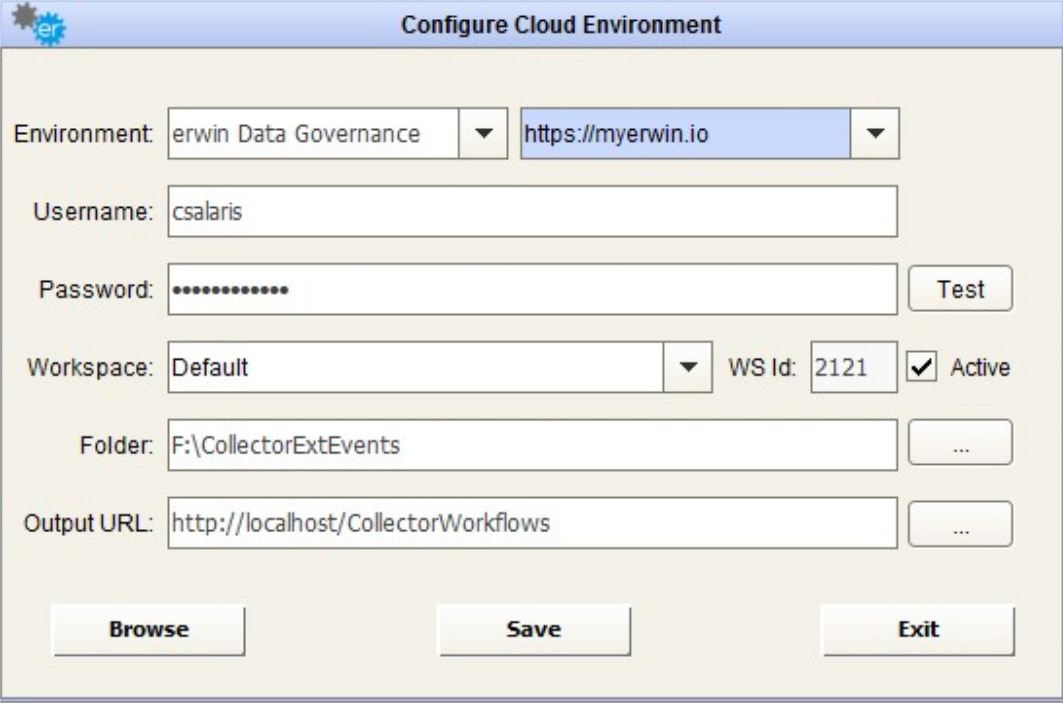This screenshot has width=1063, height=703.
Task: Click the highlighted https://myerwin.io text box
Action: coord(685,134)
